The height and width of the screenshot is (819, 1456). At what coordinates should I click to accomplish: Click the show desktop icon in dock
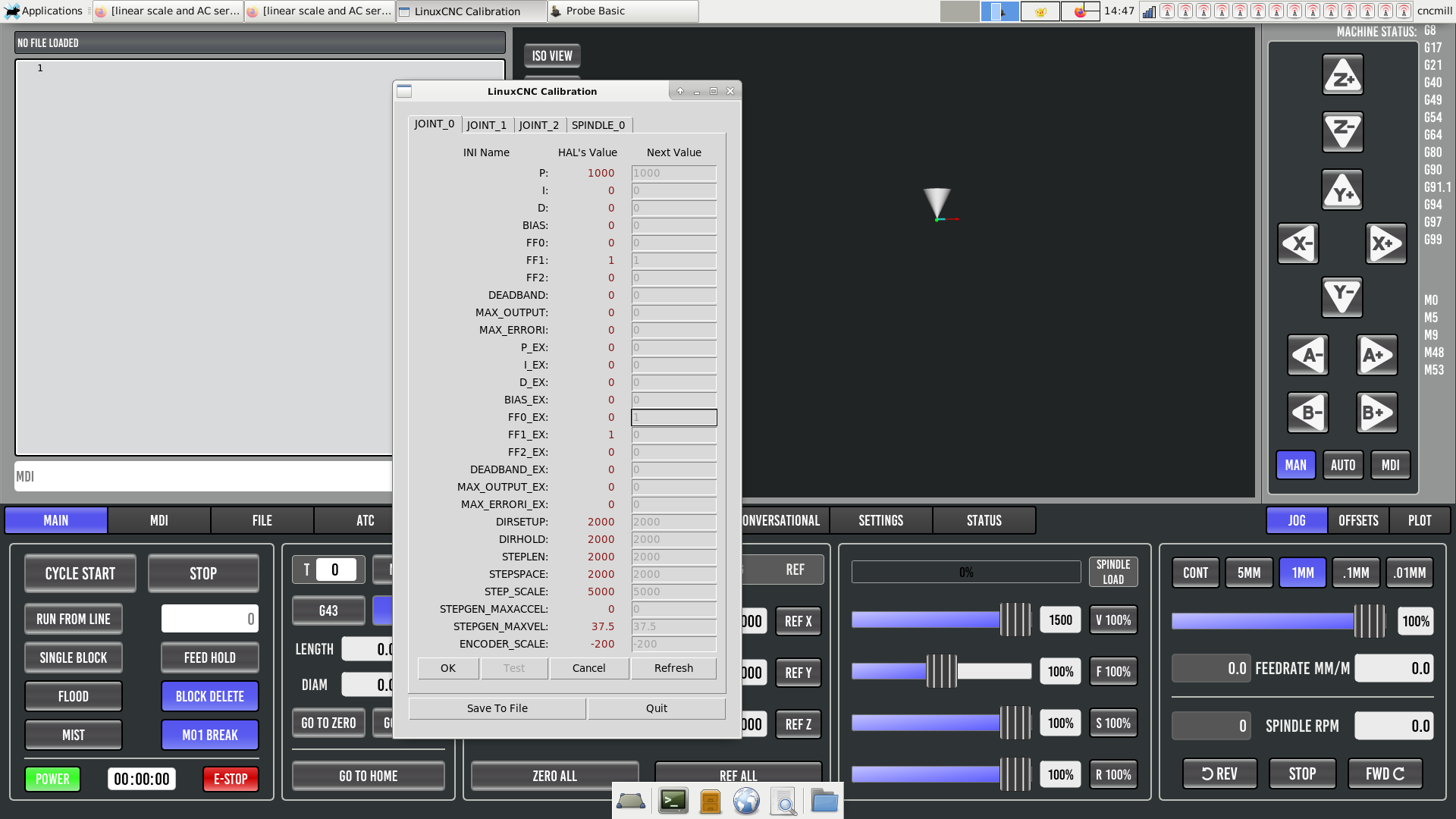point(631,801)
